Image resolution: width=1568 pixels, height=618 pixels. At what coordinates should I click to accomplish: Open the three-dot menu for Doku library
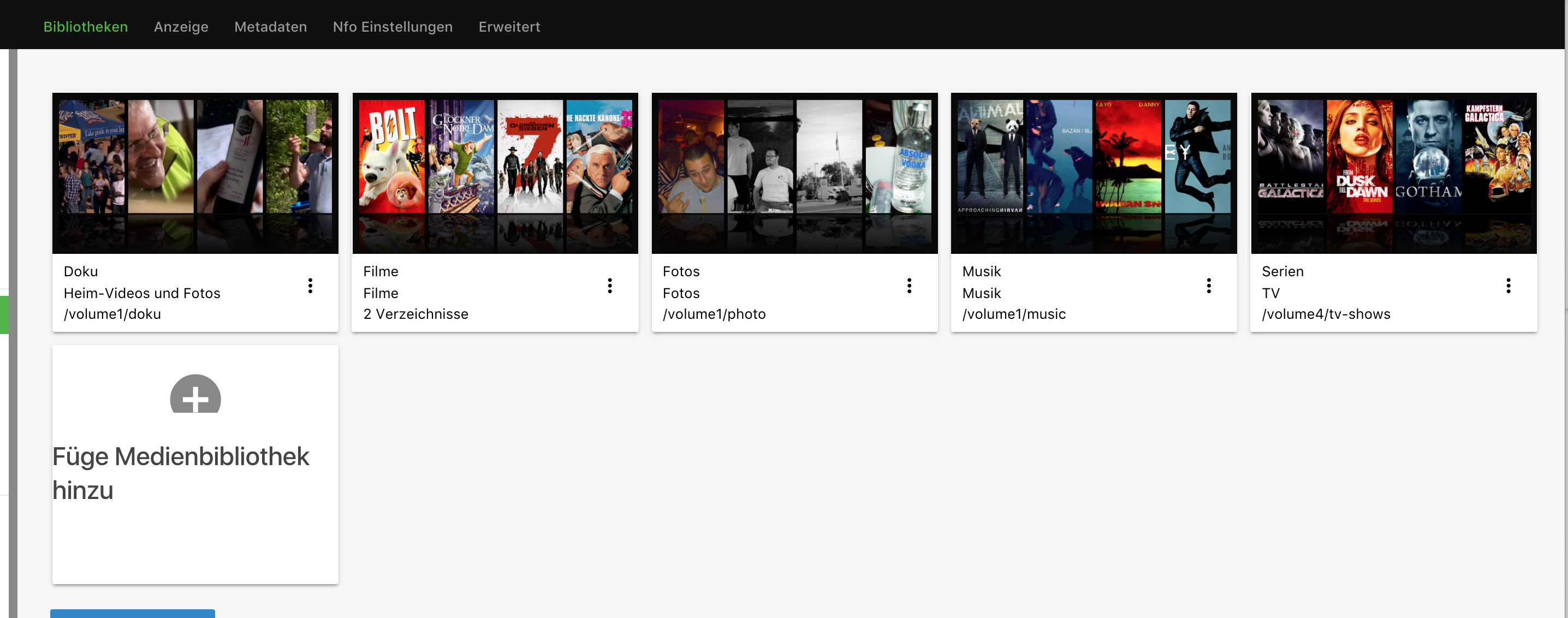[311, 286]
